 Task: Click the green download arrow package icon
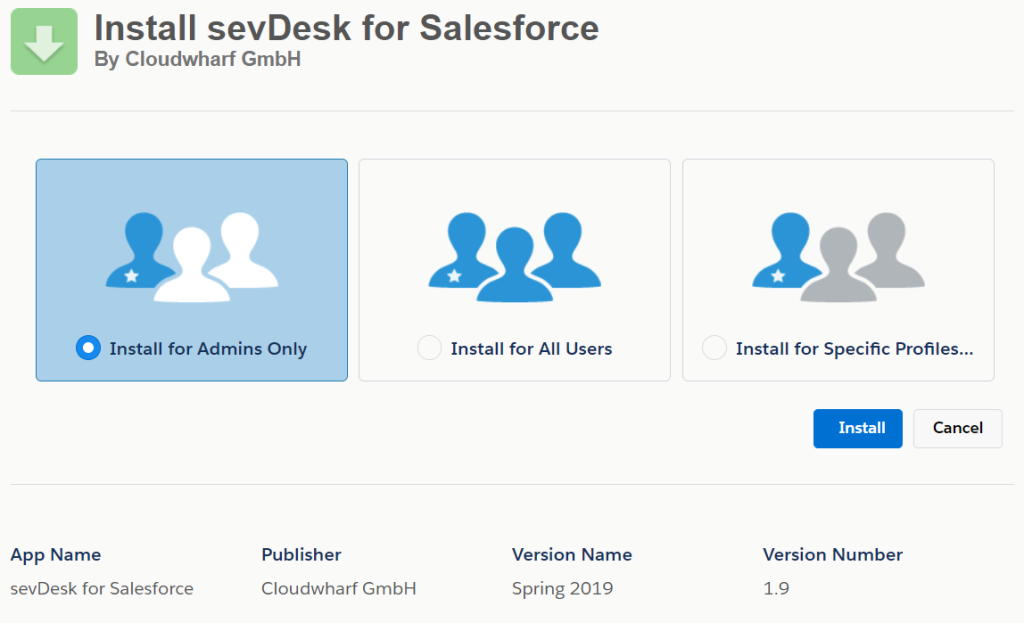(x=44, y=41)
